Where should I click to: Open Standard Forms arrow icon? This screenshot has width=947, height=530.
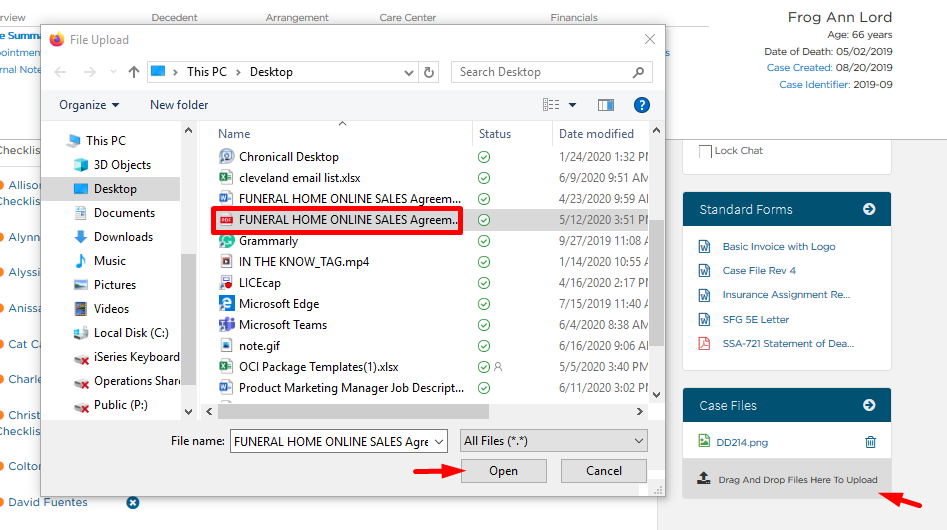[x=869, y=209]
